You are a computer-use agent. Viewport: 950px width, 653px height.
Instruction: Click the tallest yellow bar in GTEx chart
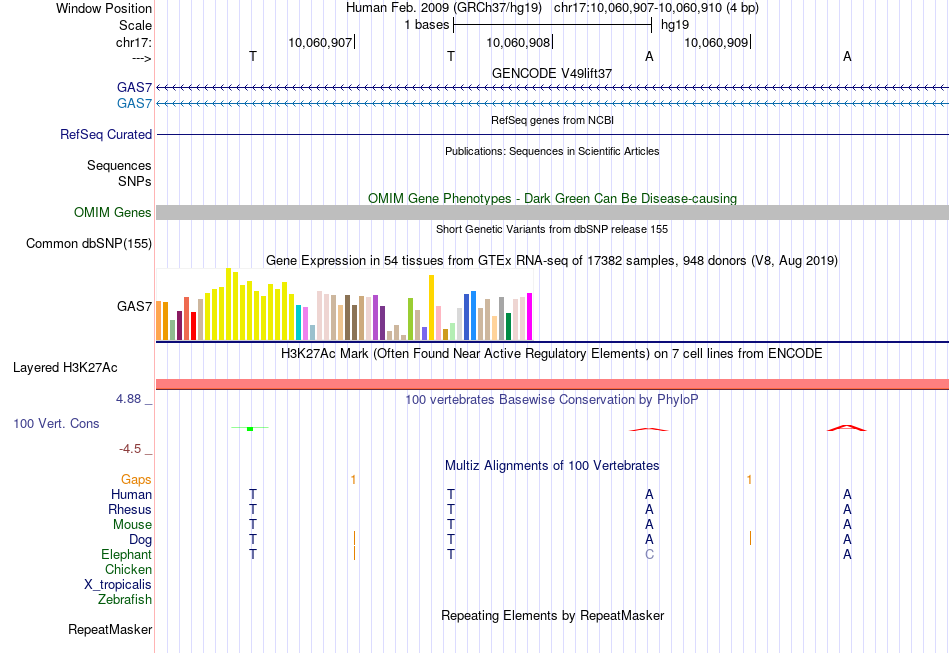pyautogui.click(x=228, y=304)
